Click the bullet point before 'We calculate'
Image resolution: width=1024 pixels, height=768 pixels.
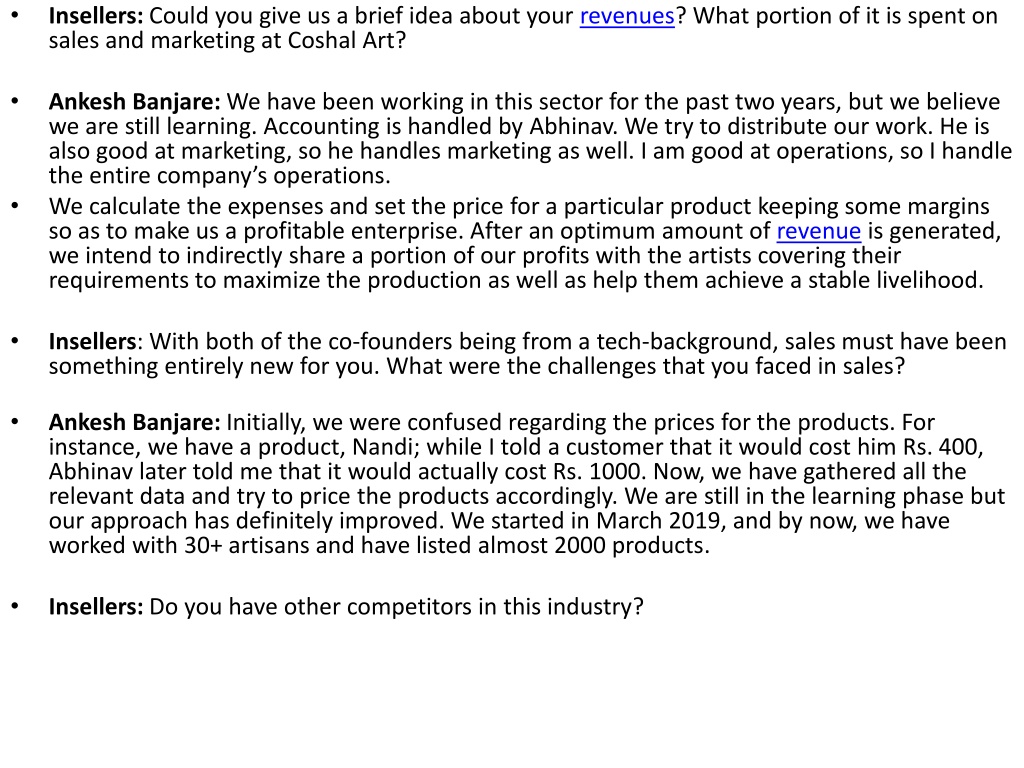(x=15, y=206)
